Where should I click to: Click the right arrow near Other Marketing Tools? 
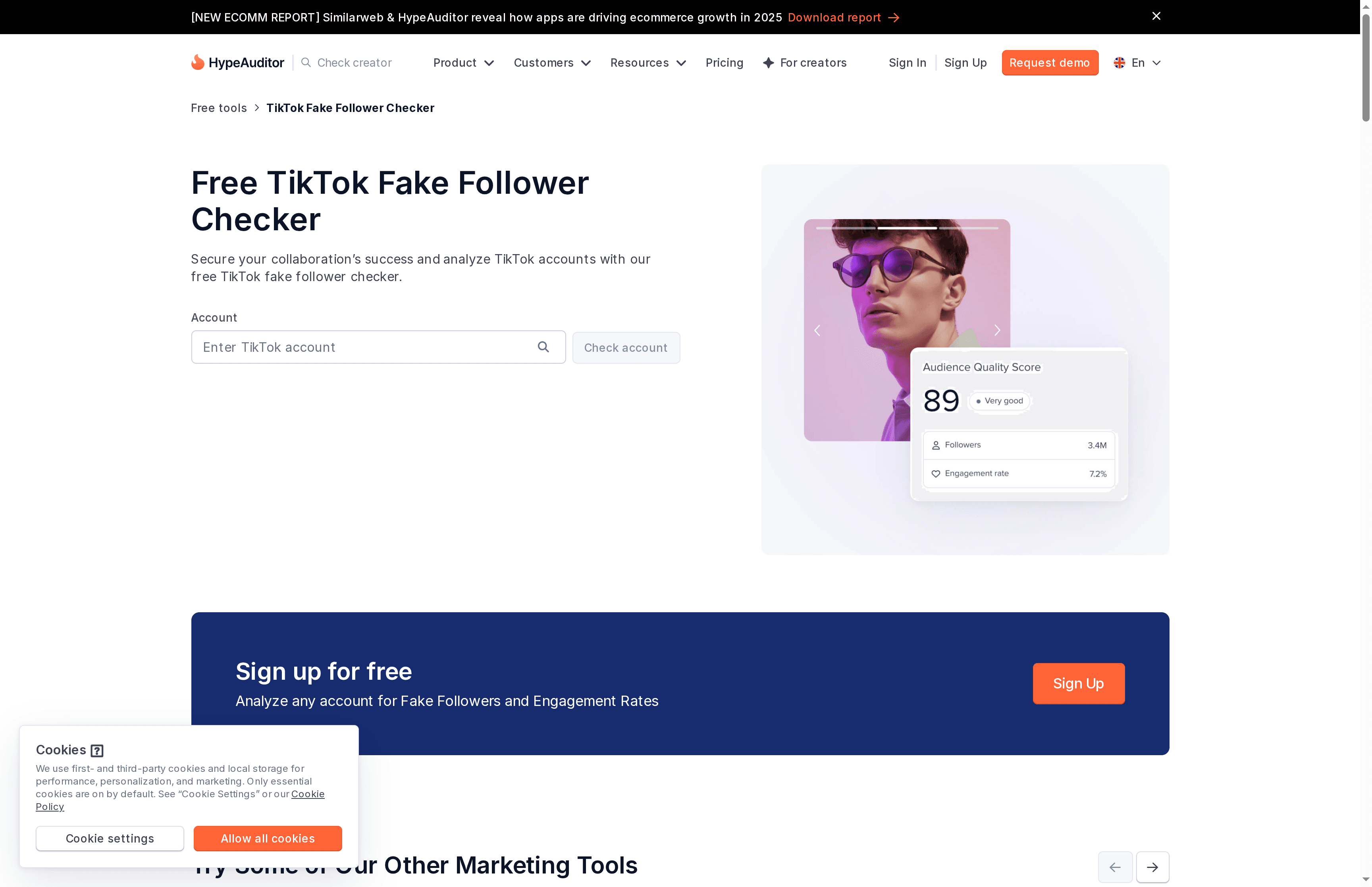[x=1152, y=867]
